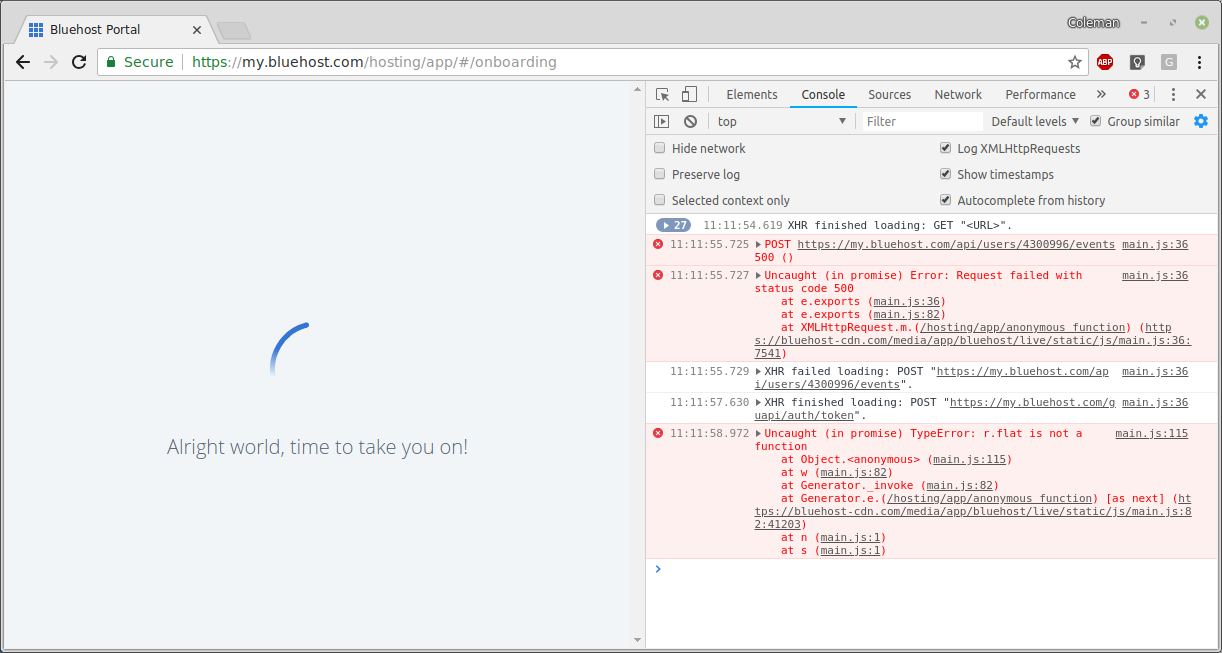Select the Console tab
Viewport: 1222px width, 653px height.
(824, 94)
